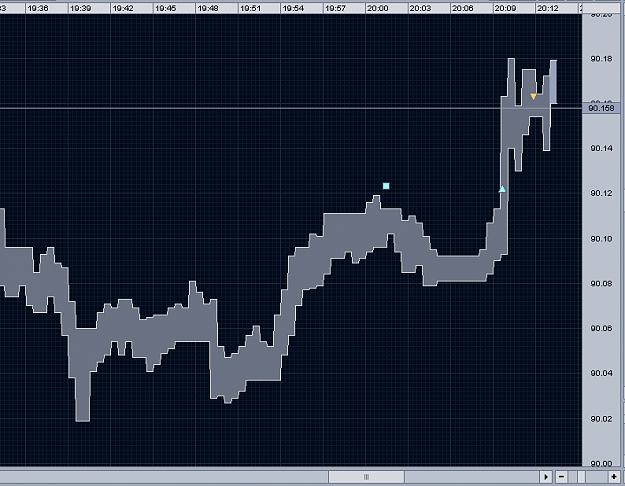Click the 19:39 time axis label

point(81,8)
